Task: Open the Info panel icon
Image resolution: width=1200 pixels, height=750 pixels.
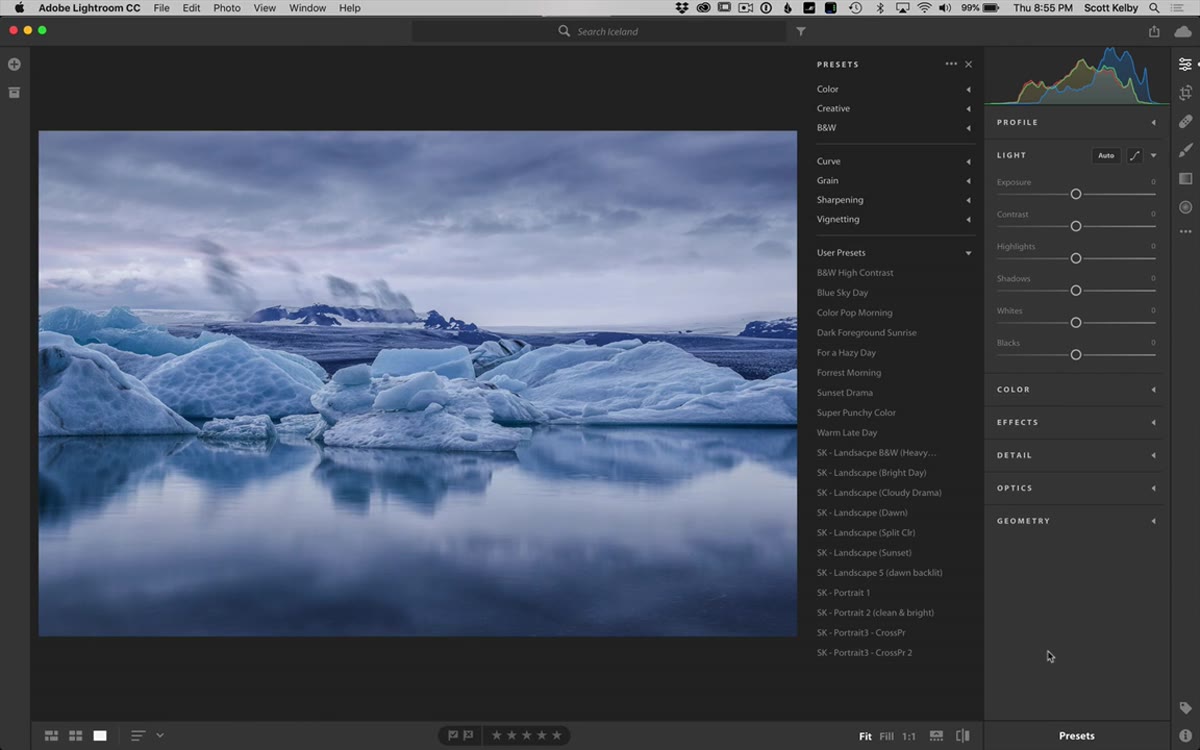Action: click(1185, 736)
